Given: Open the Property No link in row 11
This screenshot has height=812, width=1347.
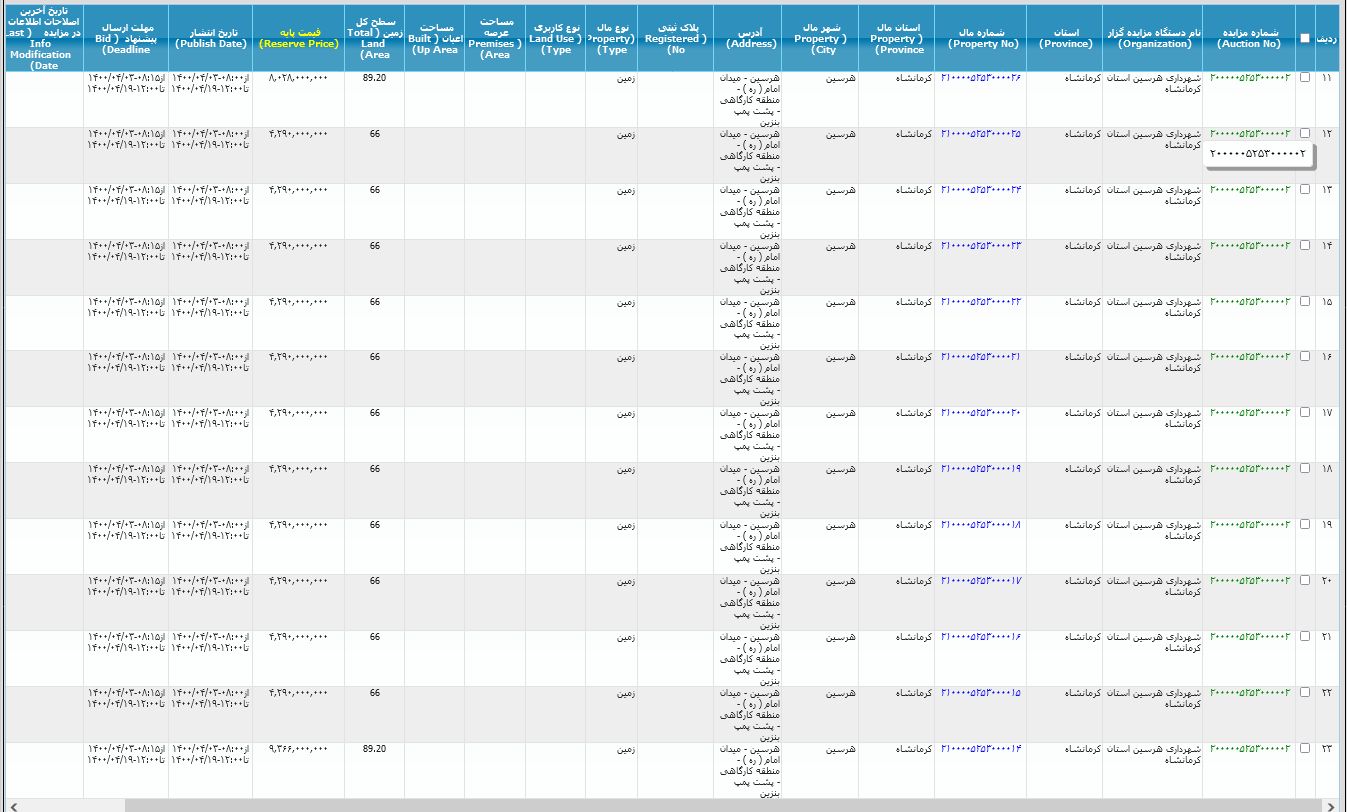Looking at the screenshot, I should pyautogui.click(x=980, y=77).
